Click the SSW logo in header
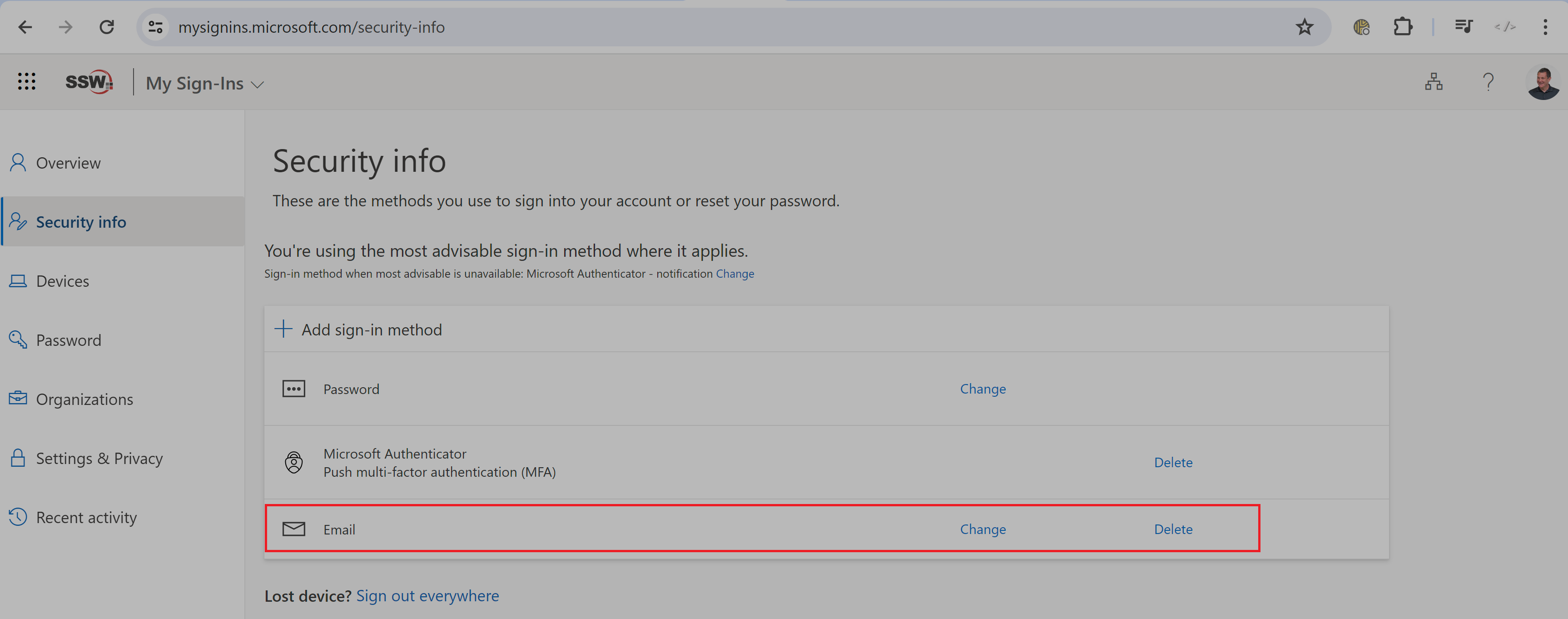1568x619 pixels. coord(89,82)
